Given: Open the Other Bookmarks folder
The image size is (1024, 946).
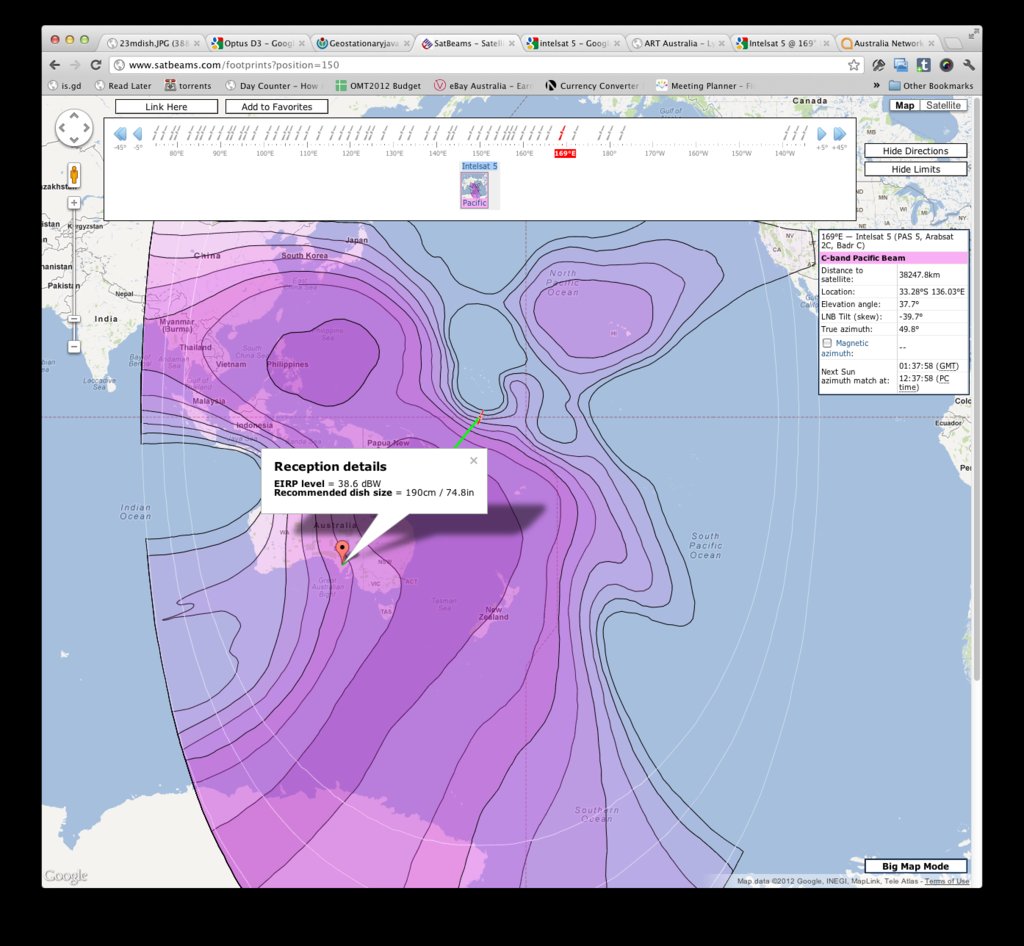Looking at the screenshot, I should click(931, 86).
